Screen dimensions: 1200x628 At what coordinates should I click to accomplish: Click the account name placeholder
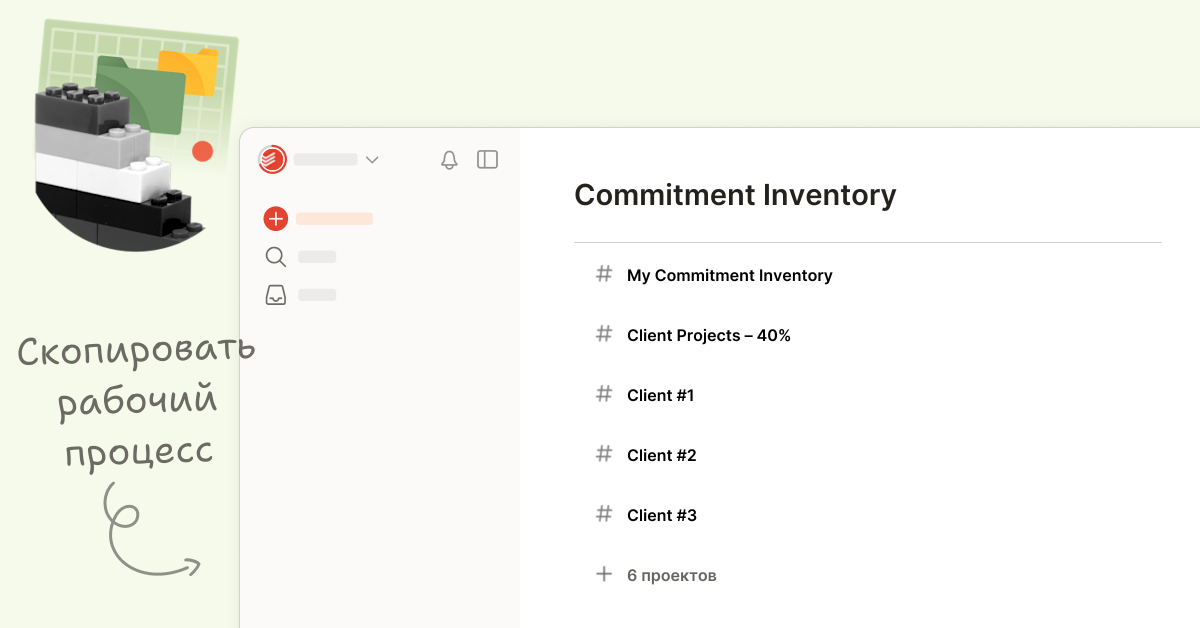tap(325, 160)
